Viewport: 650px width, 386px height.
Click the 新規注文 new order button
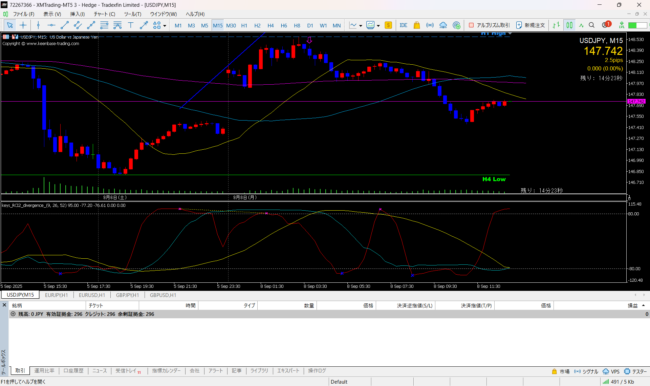click(x=531, y=25)
